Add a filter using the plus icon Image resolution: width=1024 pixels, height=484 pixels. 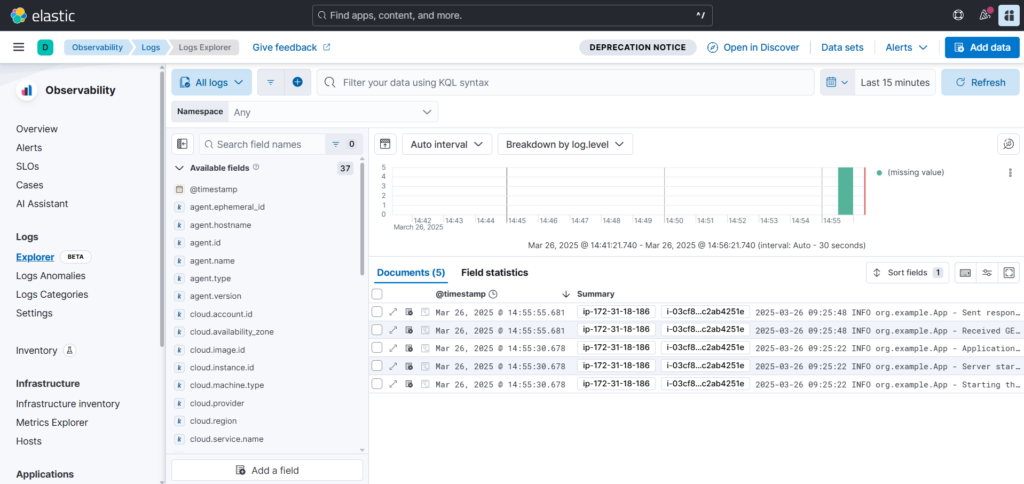click(x=297, y=82)
